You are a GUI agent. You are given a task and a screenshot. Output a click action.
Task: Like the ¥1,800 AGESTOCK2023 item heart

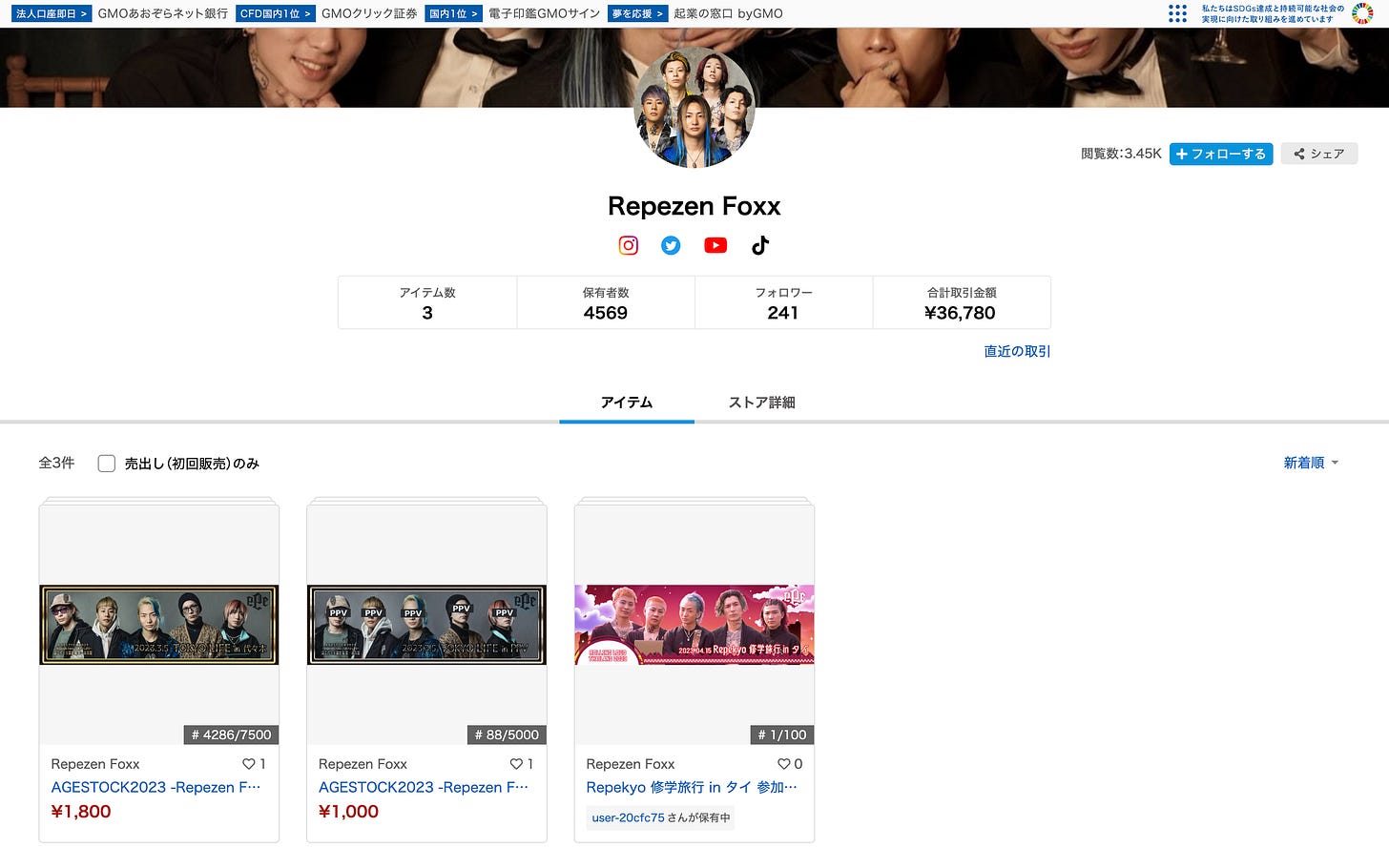click(249, 764)
